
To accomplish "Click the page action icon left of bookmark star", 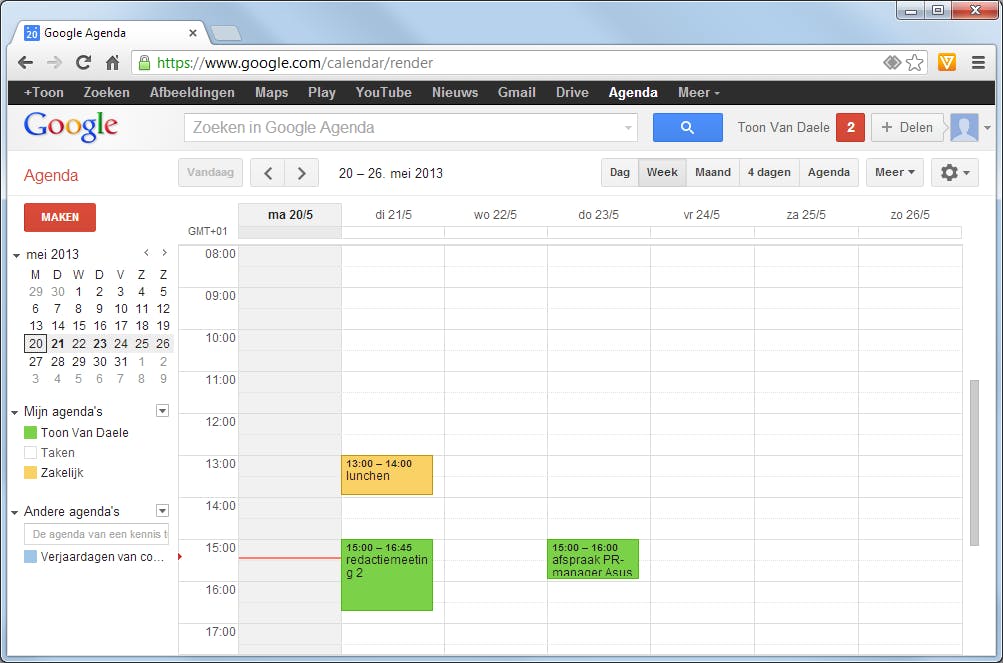I will click(892, 63).
